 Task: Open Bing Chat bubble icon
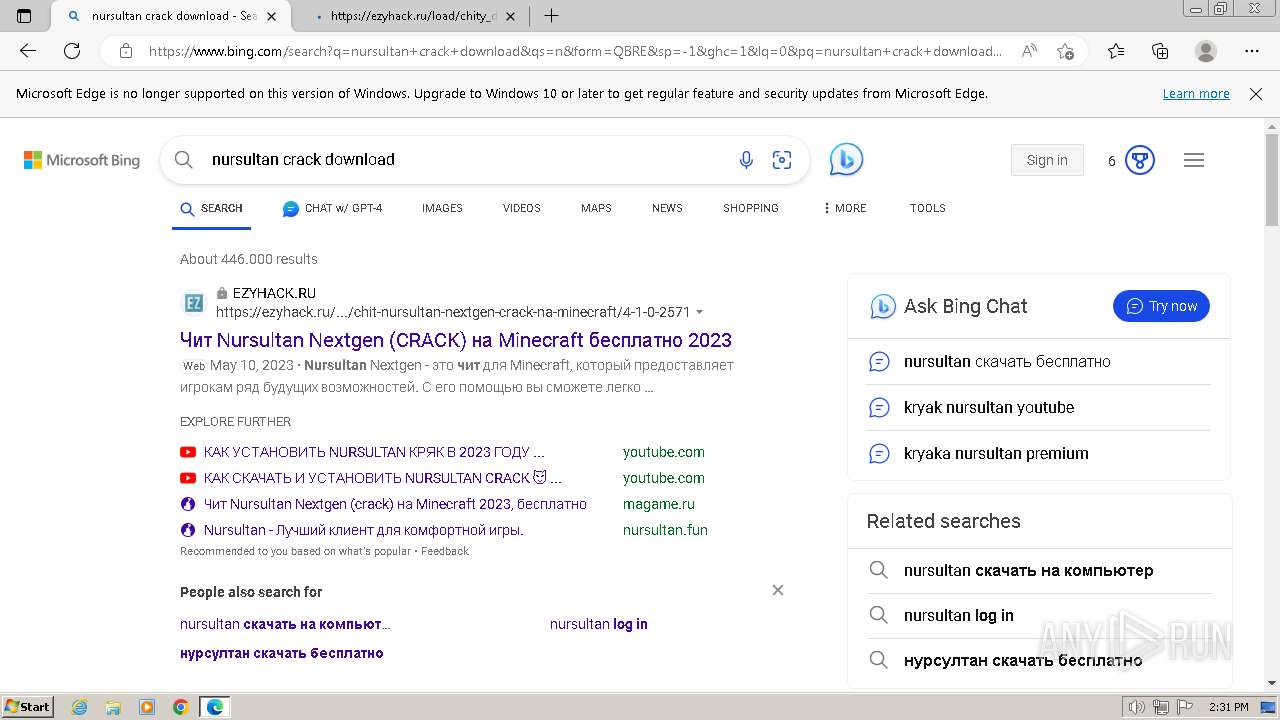point(846,159)
